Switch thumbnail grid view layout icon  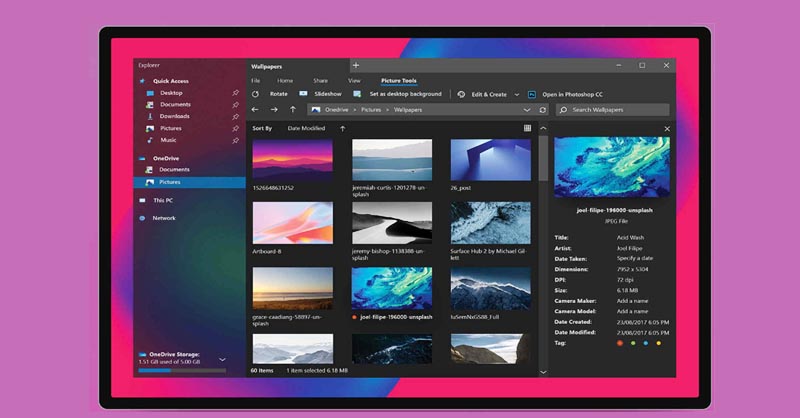point(528,128)
